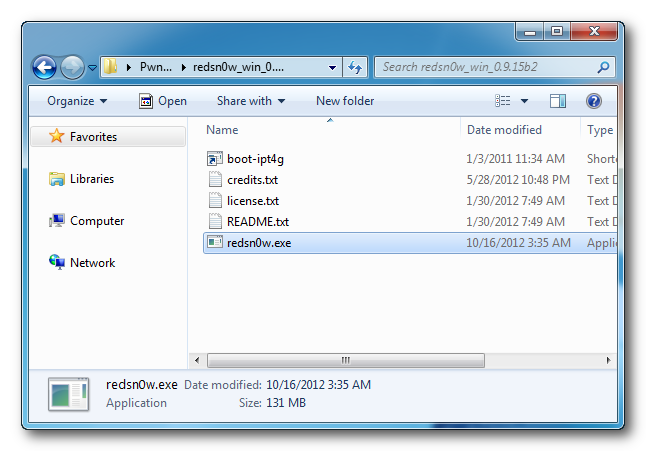Open the Help question mark icon
Viewport: 646px width, 451px height.
tap(593, 101)
